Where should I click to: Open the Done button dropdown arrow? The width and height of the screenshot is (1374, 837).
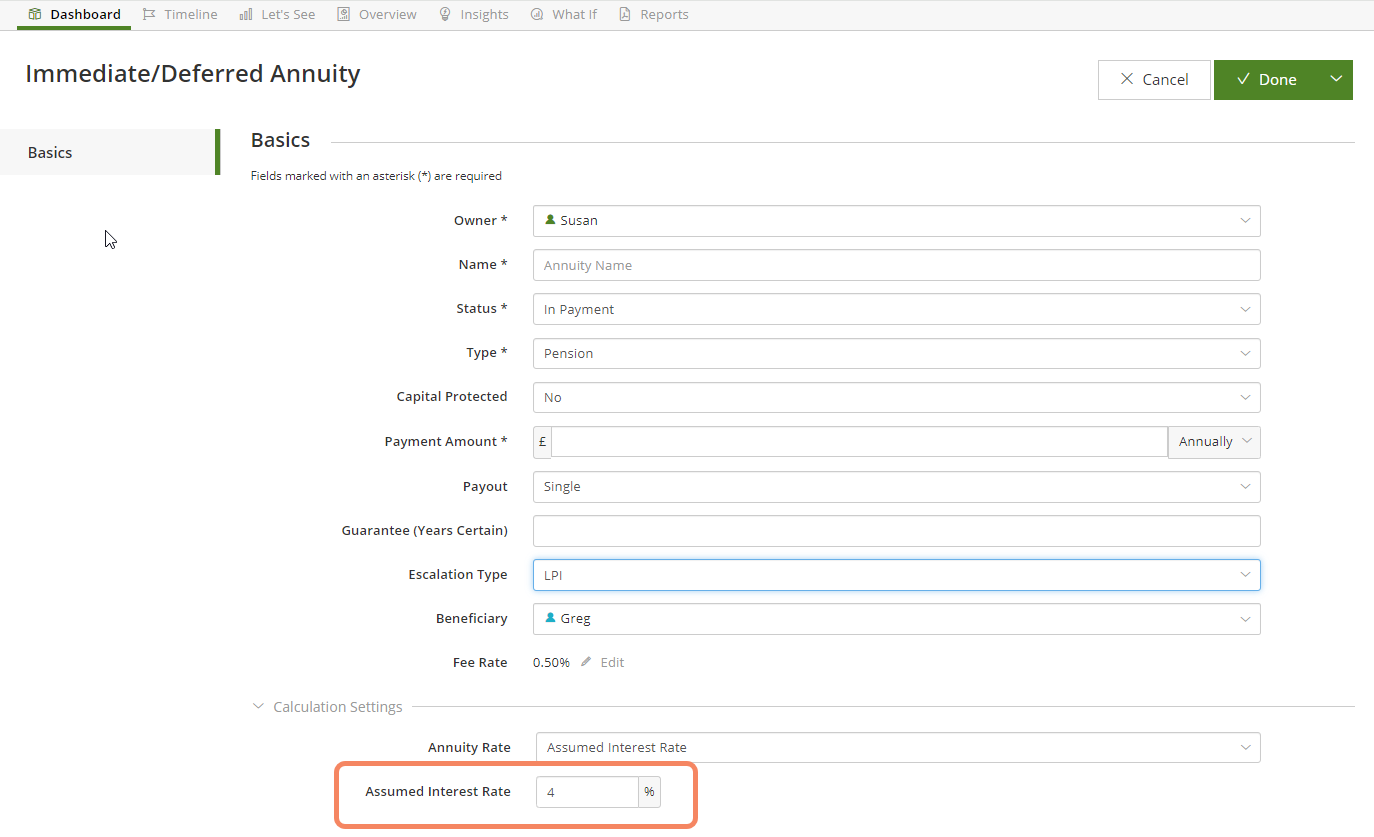pyautogui.click(x=1336, y=80)
